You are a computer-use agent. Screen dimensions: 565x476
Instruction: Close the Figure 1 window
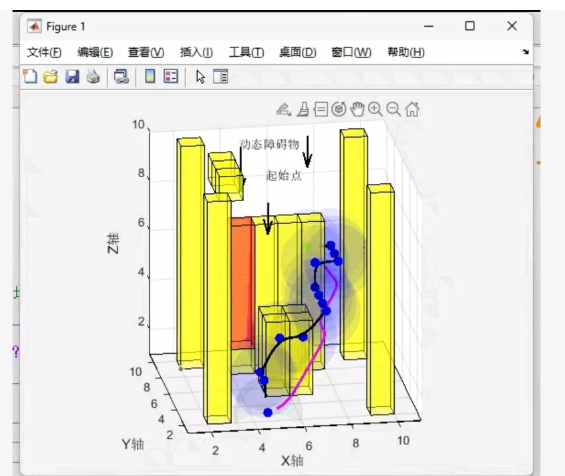point(512,26)
